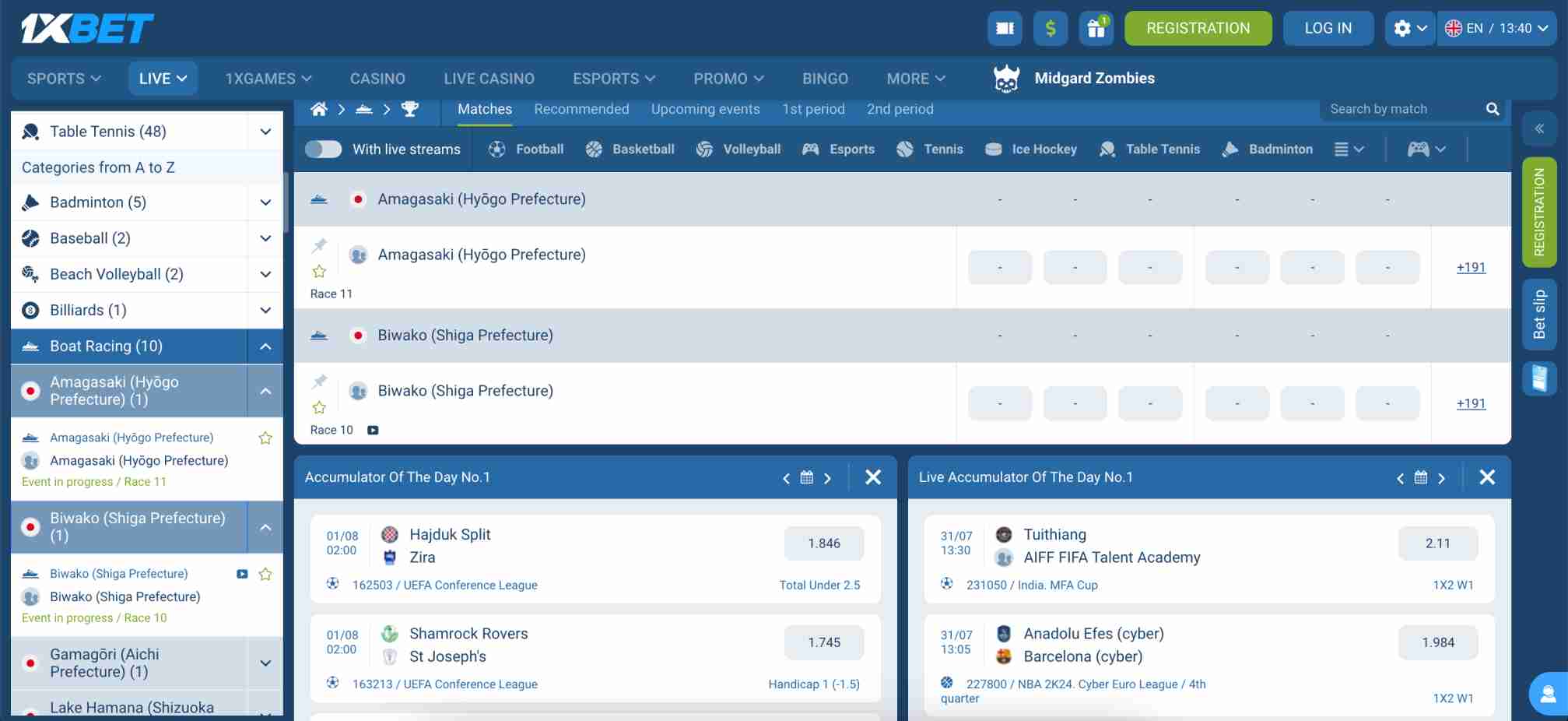Click the dollar payments icon
1568x721 pixels.
(x=1051, y=29)
